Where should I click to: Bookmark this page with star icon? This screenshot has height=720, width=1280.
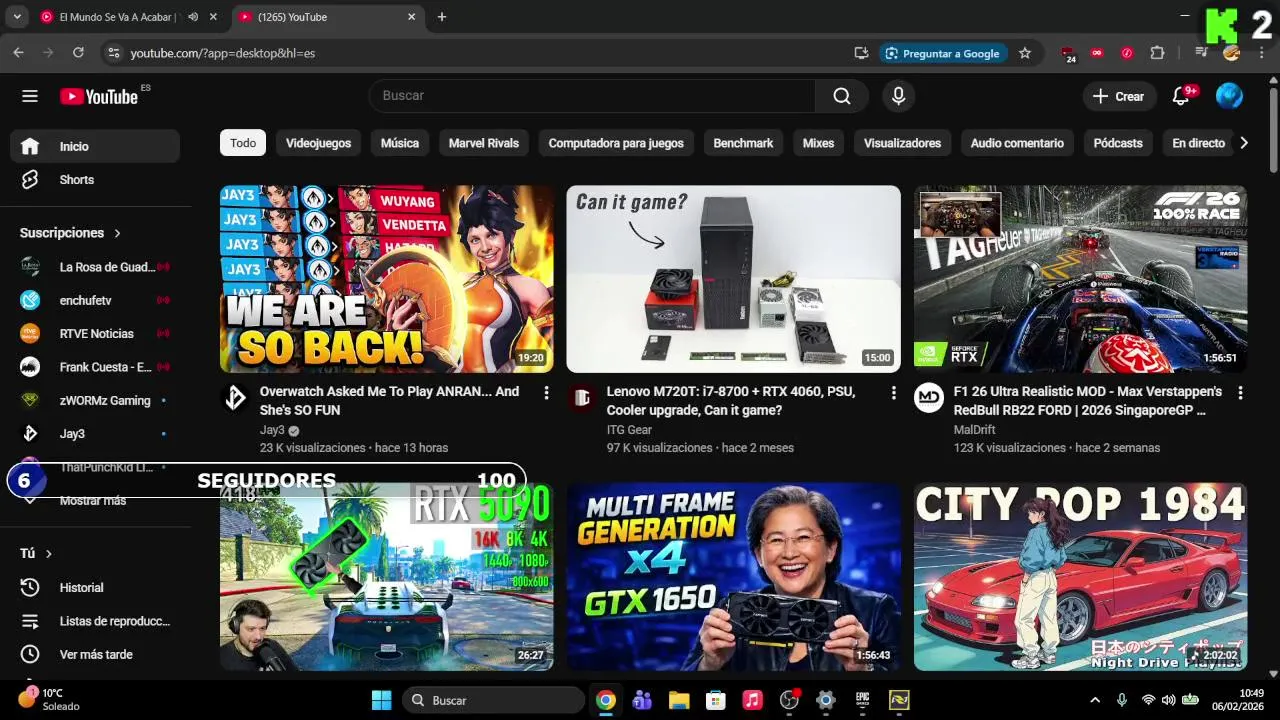tap(1025, 53)
